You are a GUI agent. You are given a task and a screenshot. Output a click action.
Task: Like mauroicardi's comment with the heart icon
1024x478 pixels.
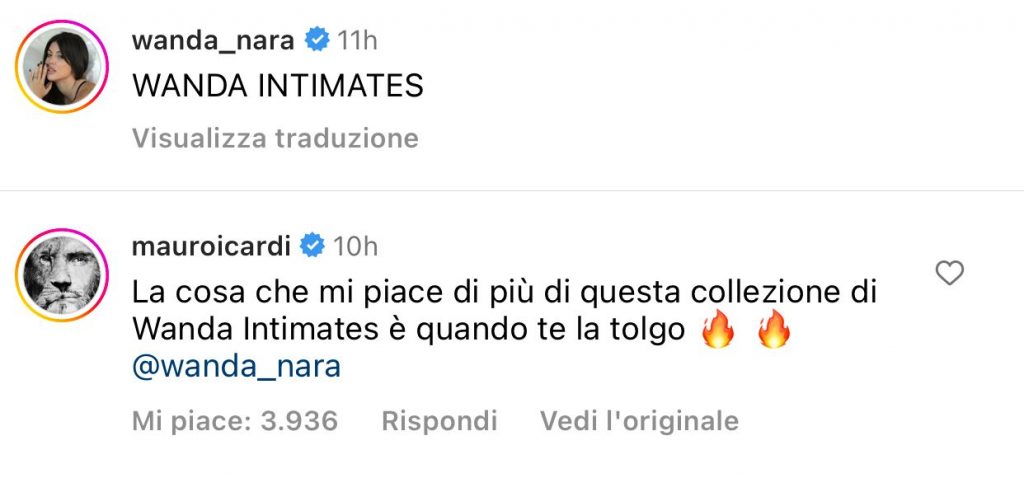(950, 273)
